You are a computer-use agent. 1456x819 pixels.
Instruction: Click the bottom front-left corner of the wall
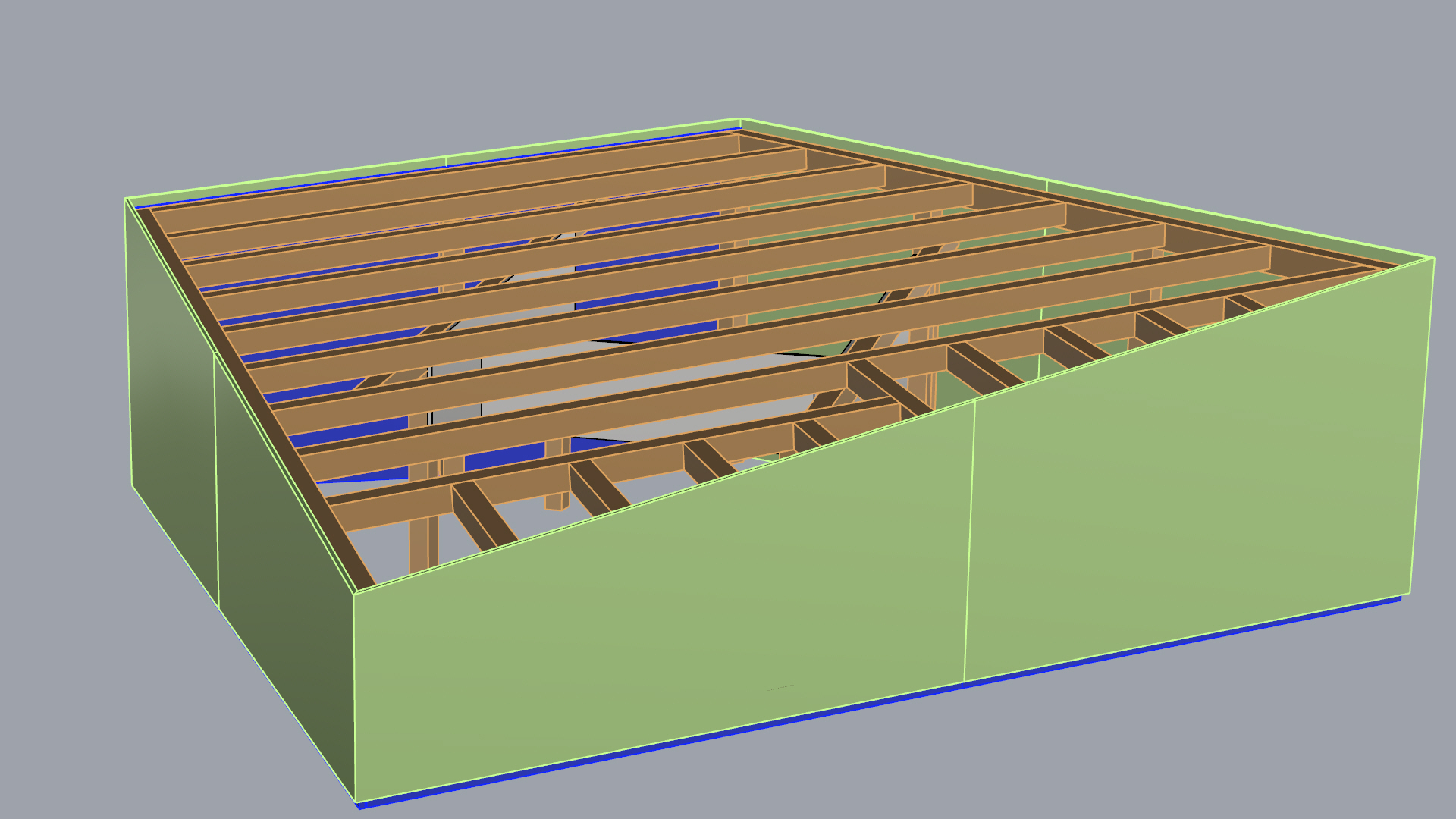click(355, 800)
